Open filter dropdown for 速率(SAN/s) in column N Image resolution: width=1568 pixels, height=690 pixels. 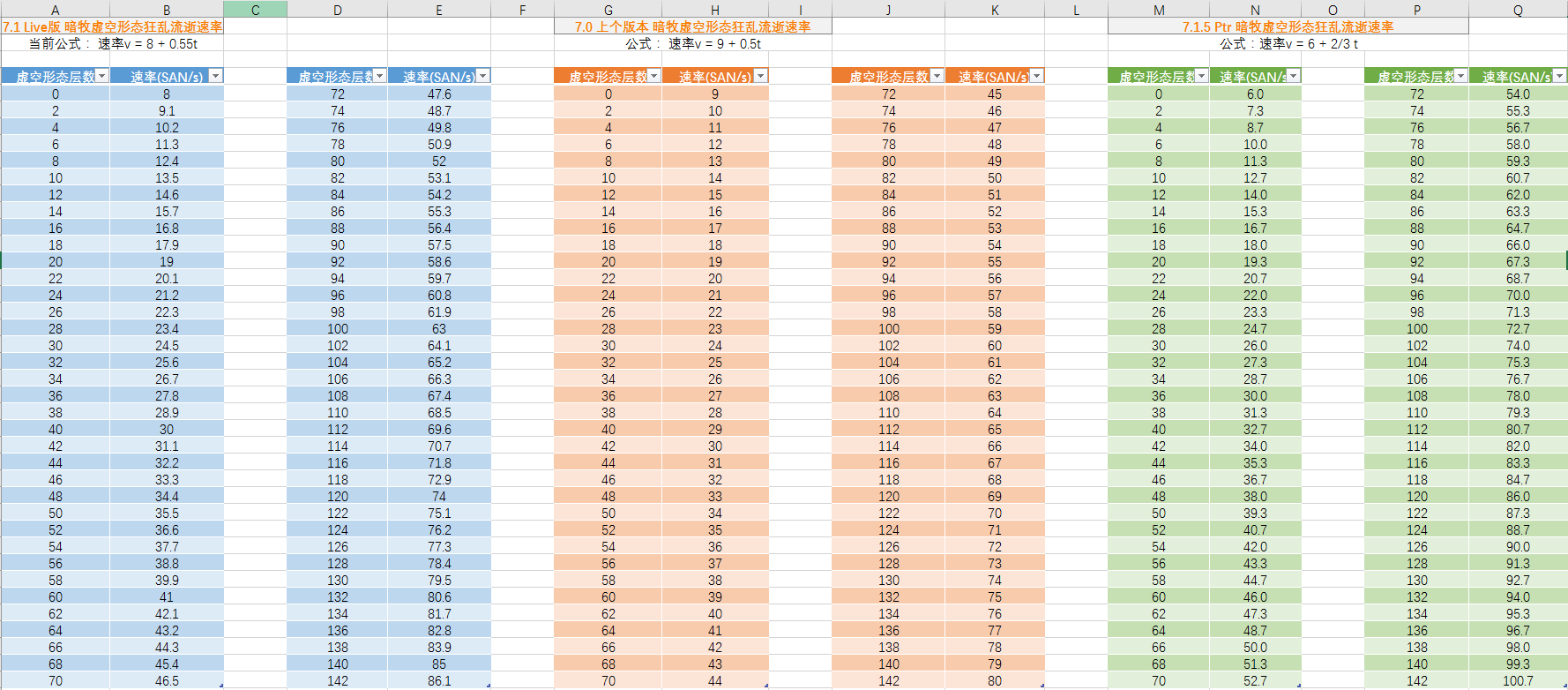[x=1294, y=77]
